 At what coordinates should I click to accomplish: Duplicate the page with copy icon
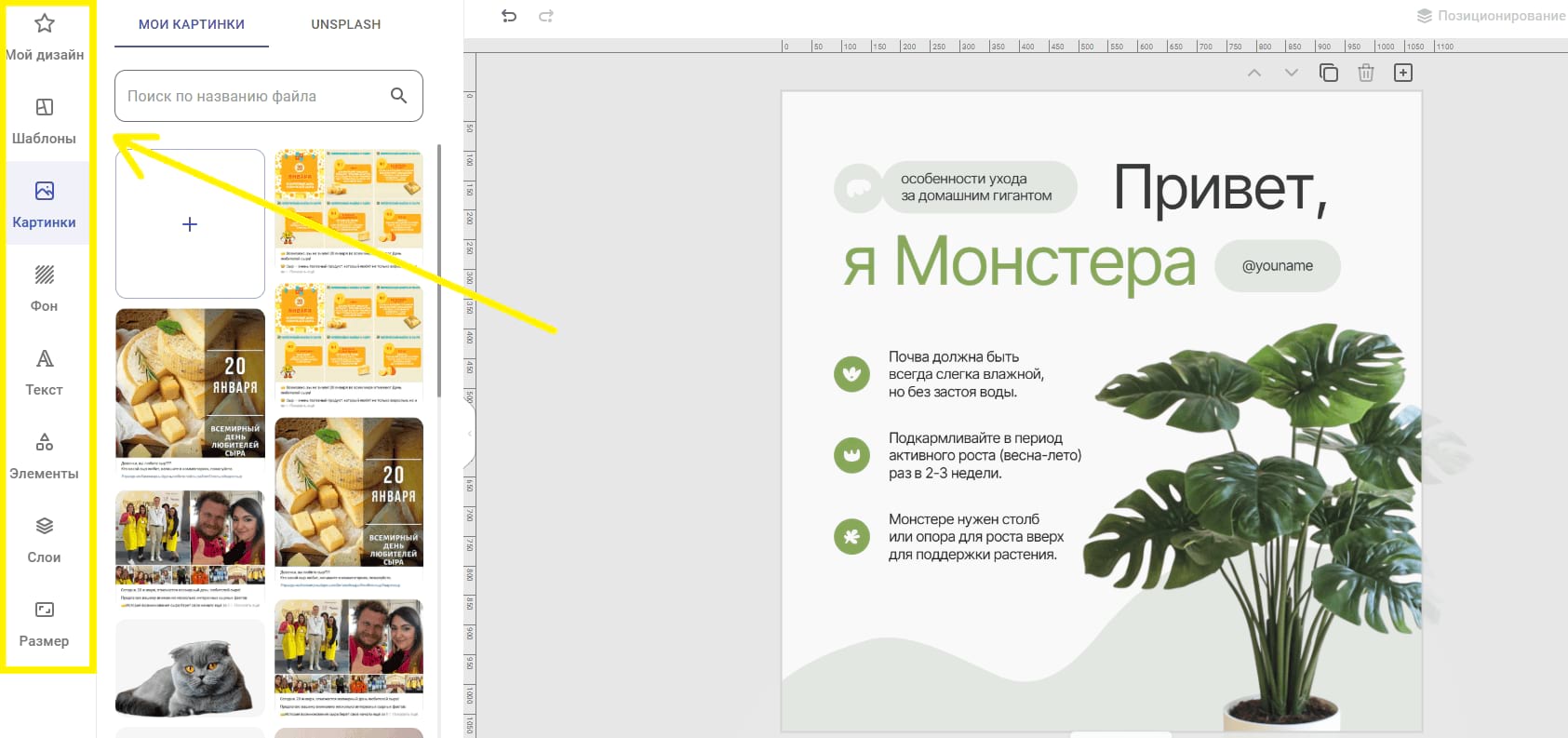tap(1329, 73)
